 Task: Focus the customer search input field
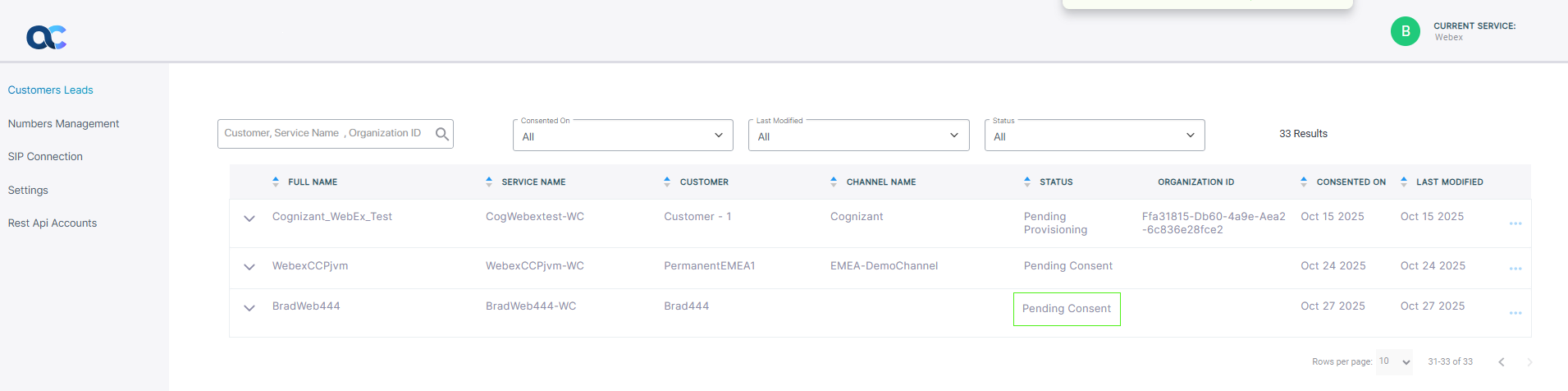tap(324, 134)
